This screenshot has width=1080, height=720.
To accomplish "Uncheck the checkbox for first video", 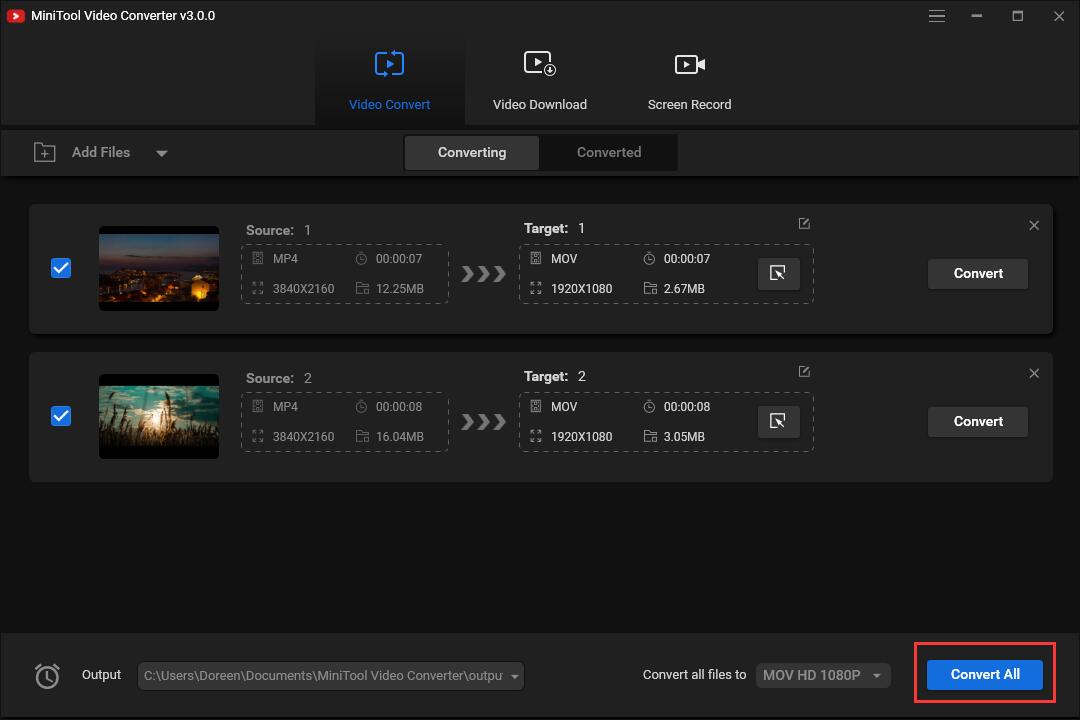I will click(61, 268).
